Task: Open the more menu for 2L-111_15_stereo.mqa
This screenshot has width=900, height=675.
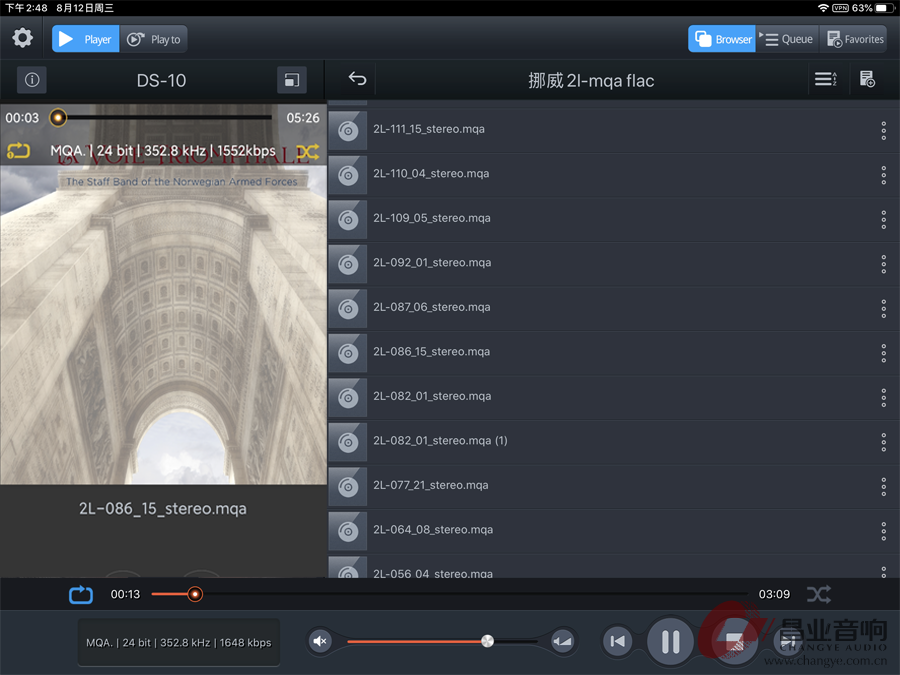Action: tap(883, 130)
